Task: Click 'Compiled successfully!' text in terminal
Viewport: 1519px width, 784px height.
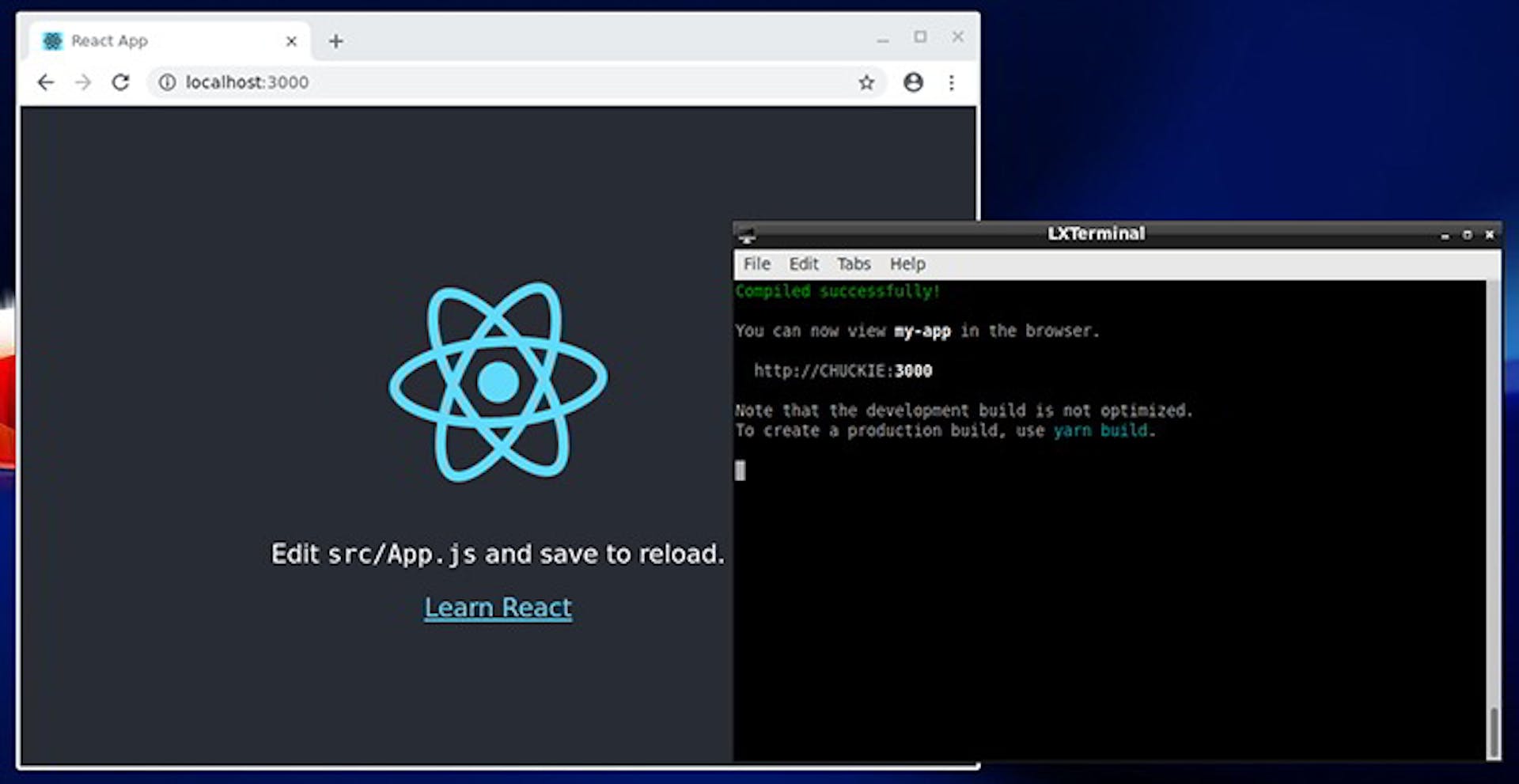Action: [838, 291]
